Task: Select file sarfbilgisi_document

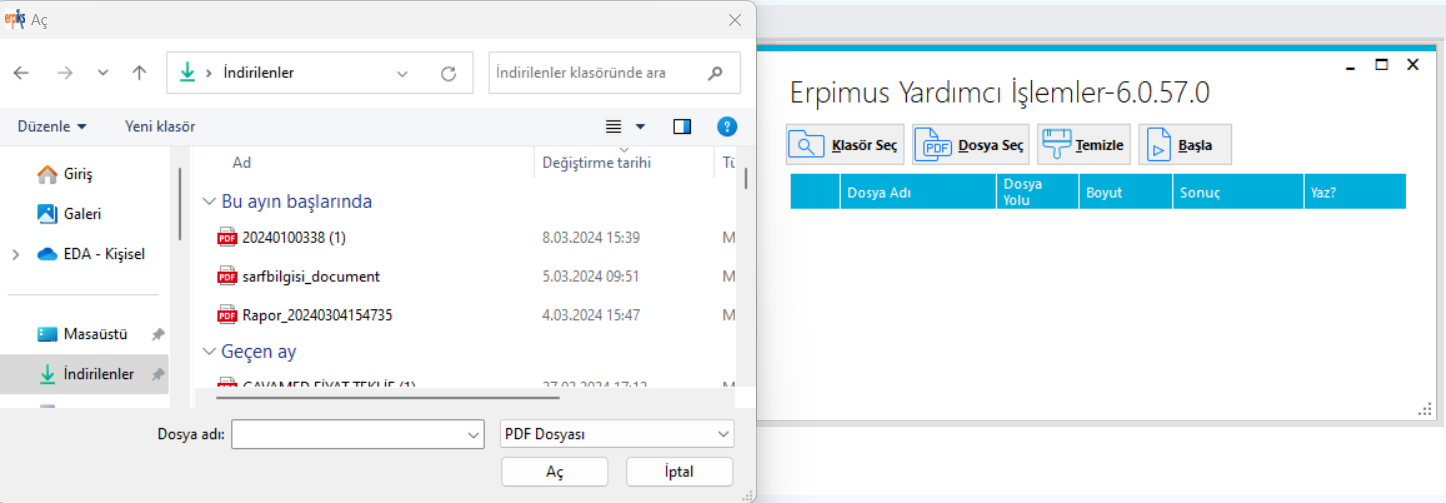Action: [x=311, y=276]
